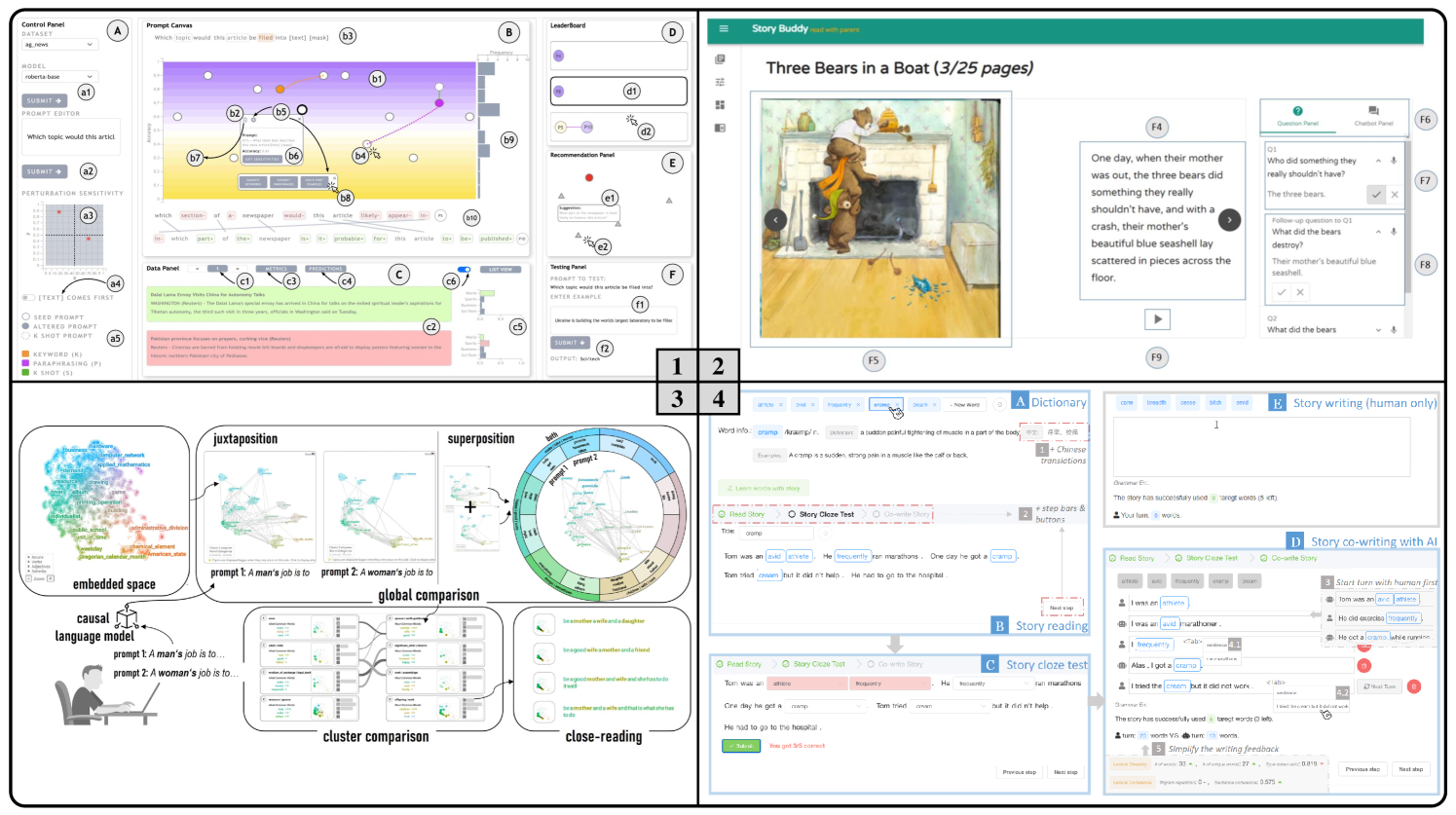This screenshot has height=815, width=1456.
Task: Select the K SHOT PROMPT legend circle
Action: tap(26, 335)
